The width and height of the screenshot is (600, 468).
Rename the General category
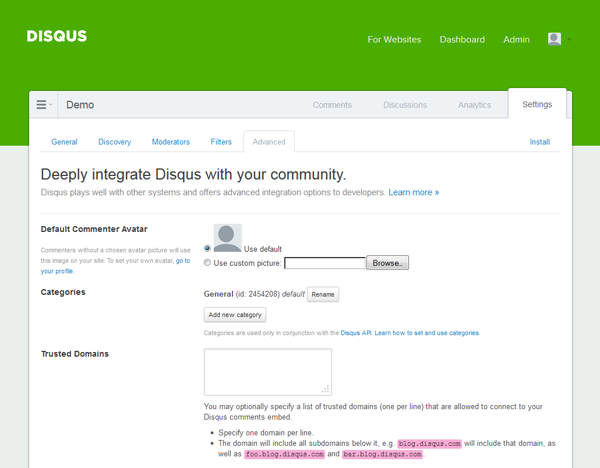click(322, 294)
